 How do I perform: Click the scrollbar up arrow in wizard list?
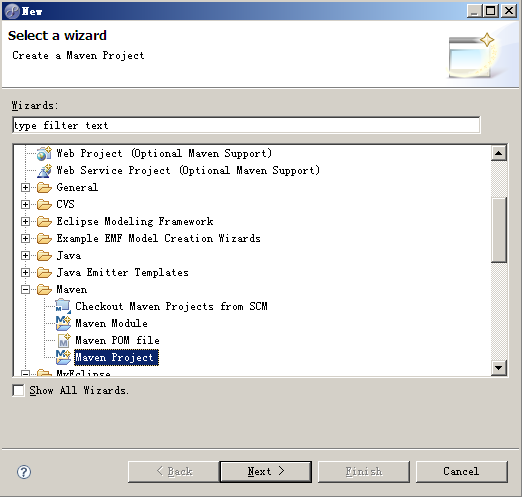pos(499,153)
